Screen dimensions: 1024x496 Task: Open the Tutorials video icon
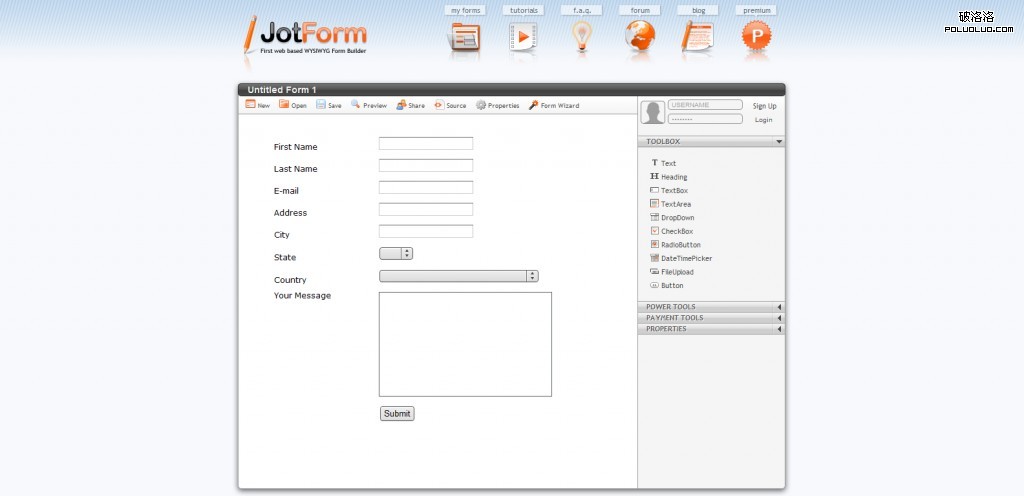(523, 37)
